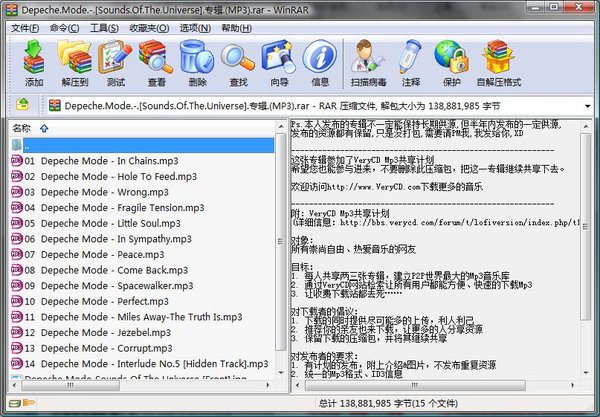Go up one folder level icon

22,104
